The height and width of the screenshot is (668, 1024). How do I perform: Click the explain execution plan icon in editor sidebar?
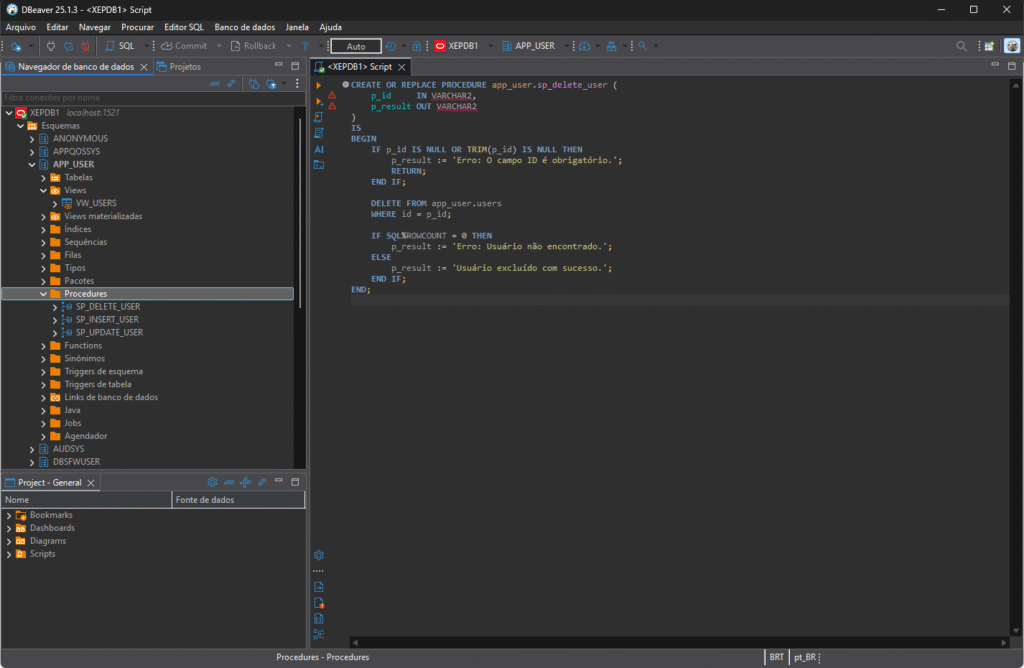319,132
